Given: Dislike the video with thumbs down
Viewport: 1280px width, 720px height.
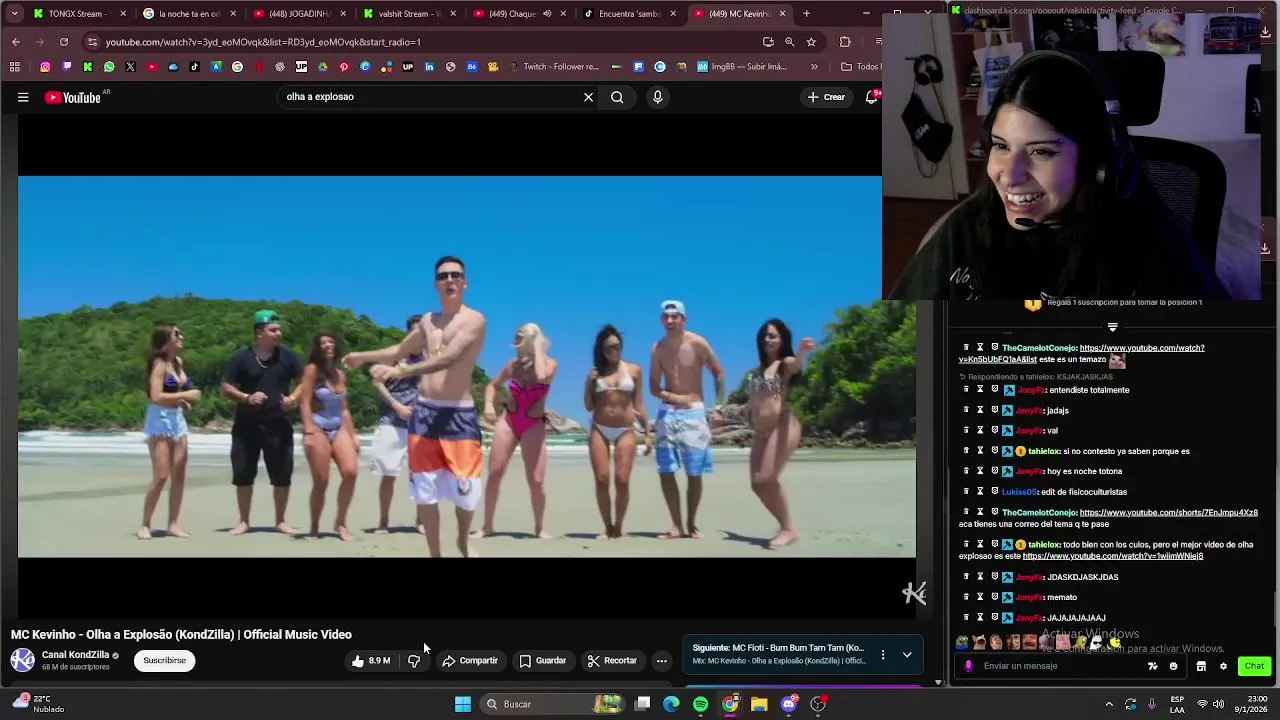Looking at the screenshot, I should 414,661.
